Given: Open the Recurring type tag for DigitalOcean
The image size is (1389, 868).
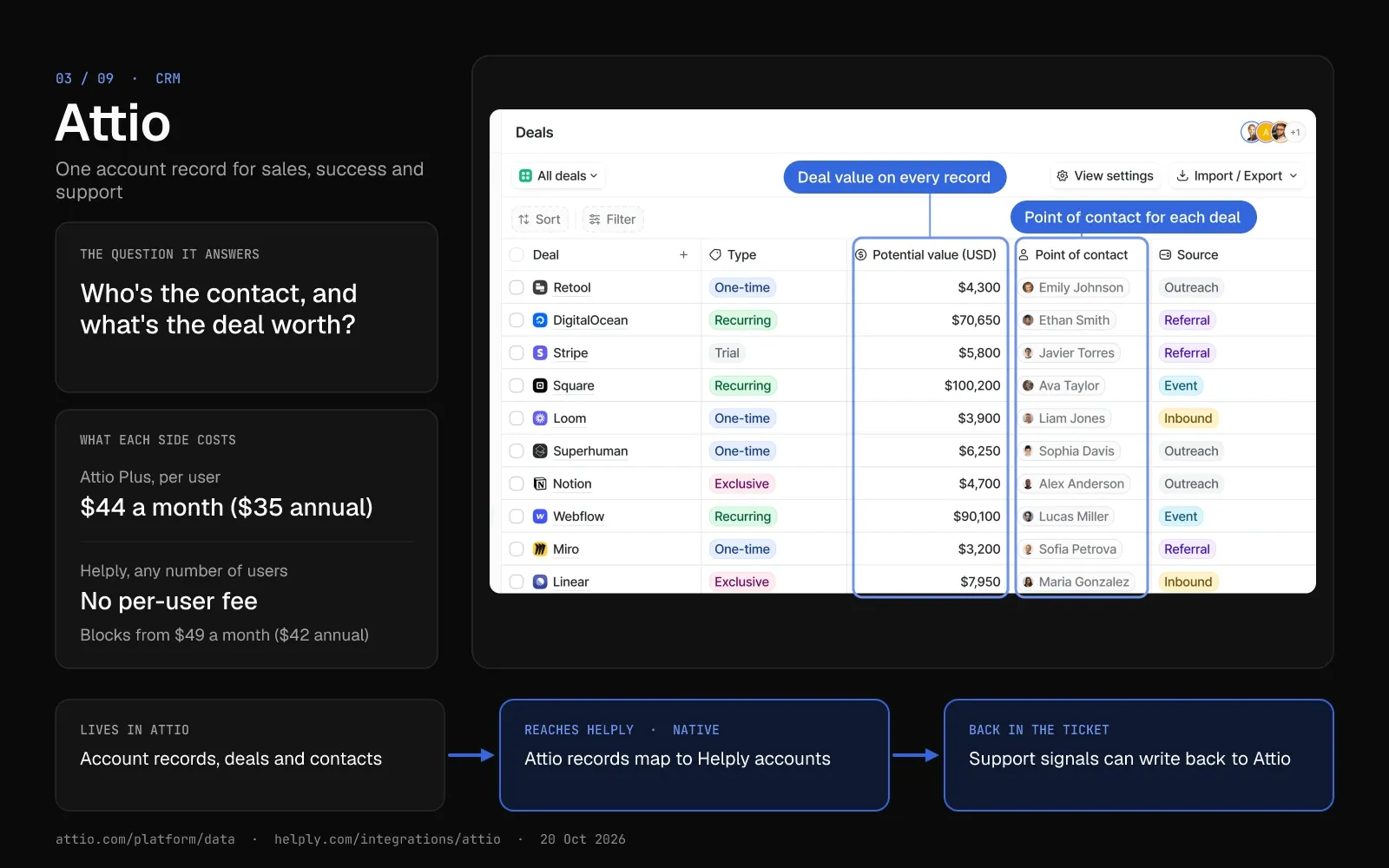Looking at the screenshot, I should coord(742,320).
